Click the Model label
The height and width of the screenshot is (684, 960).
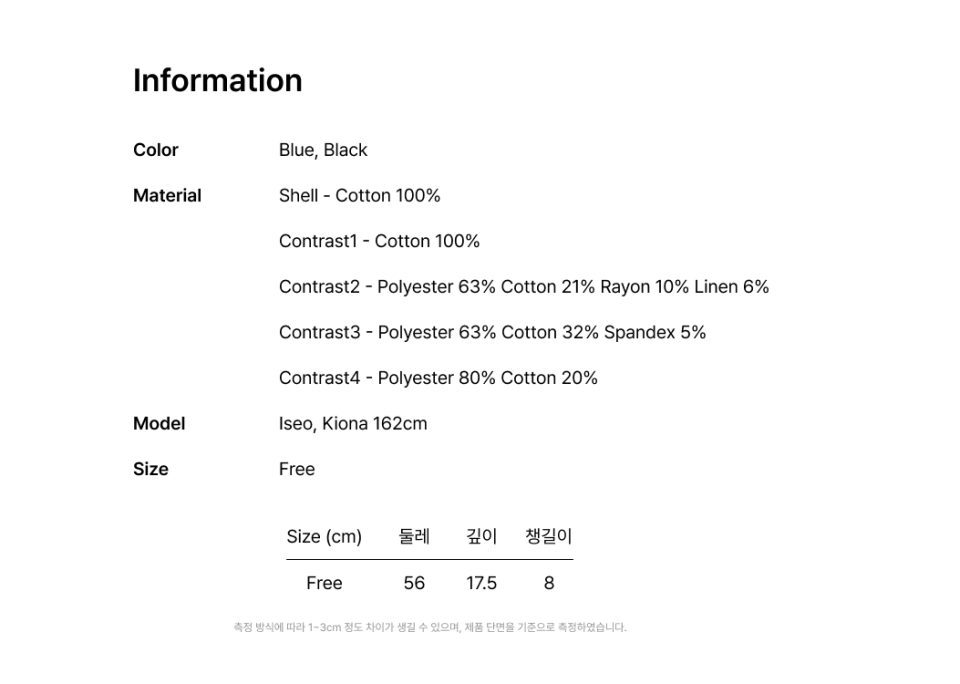click(x=159, y=424)
